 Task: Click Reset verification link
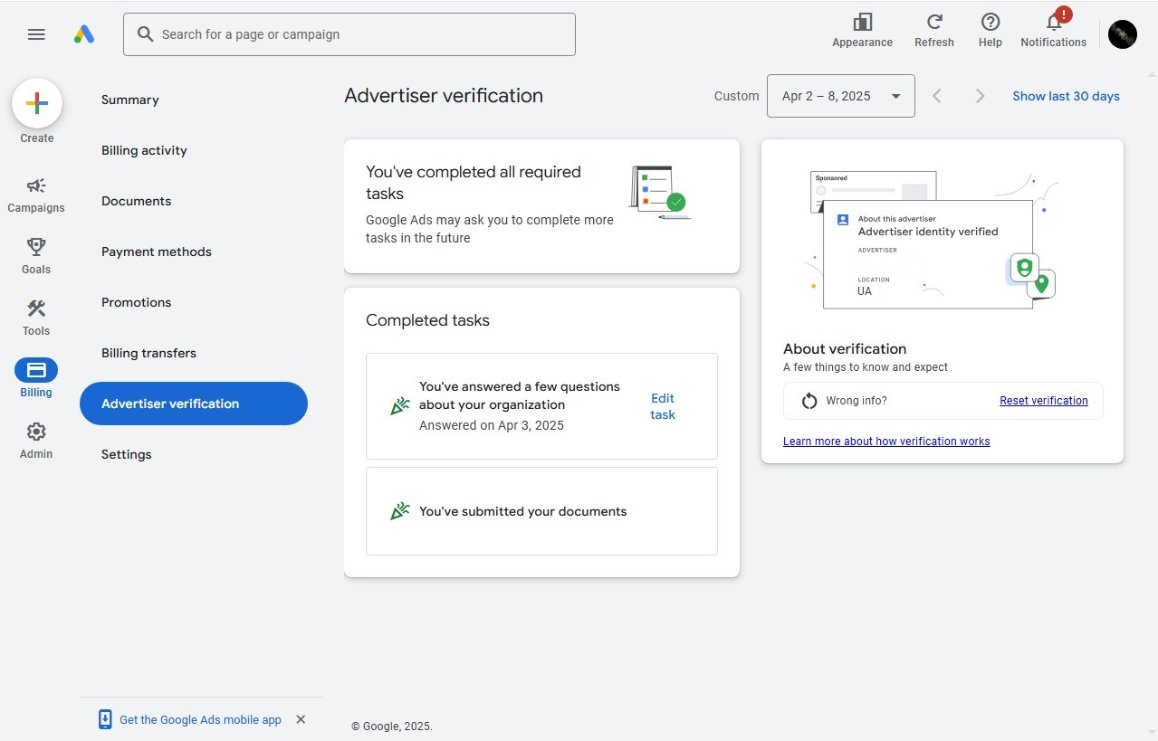[x=1044, y=400]
